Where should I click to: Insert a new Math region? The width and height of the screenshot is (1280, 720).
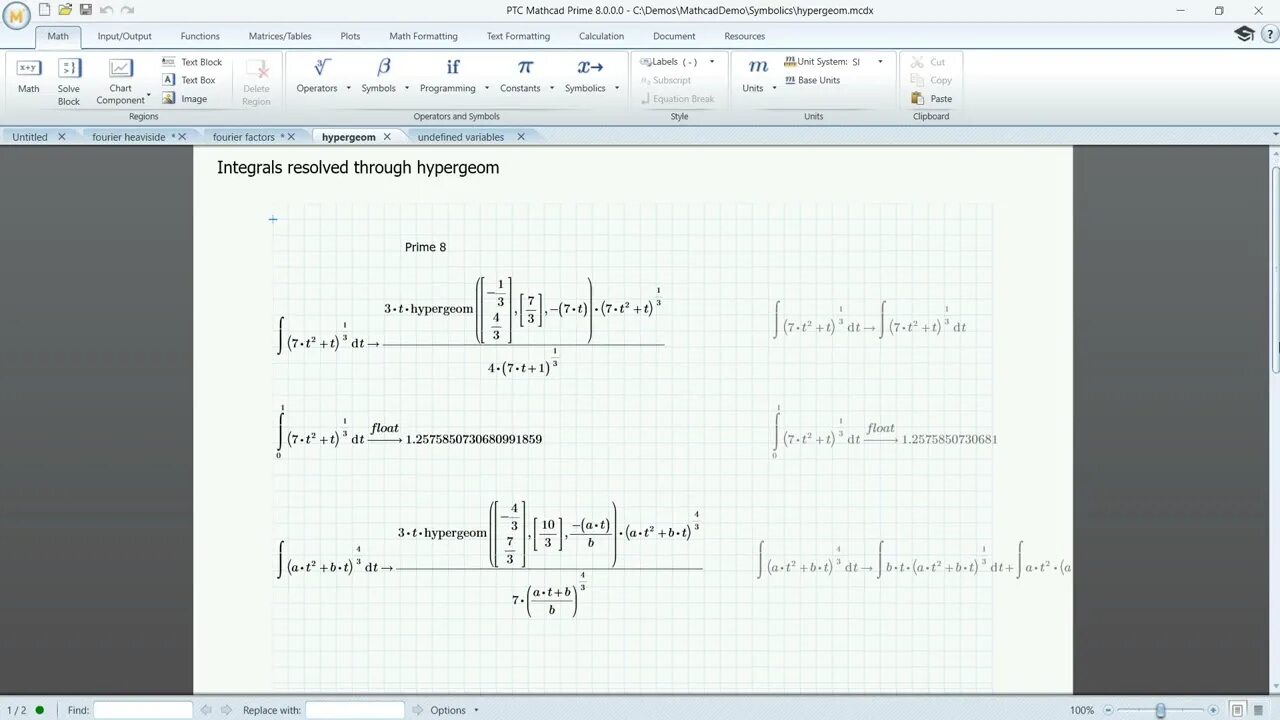pos(28,75)
